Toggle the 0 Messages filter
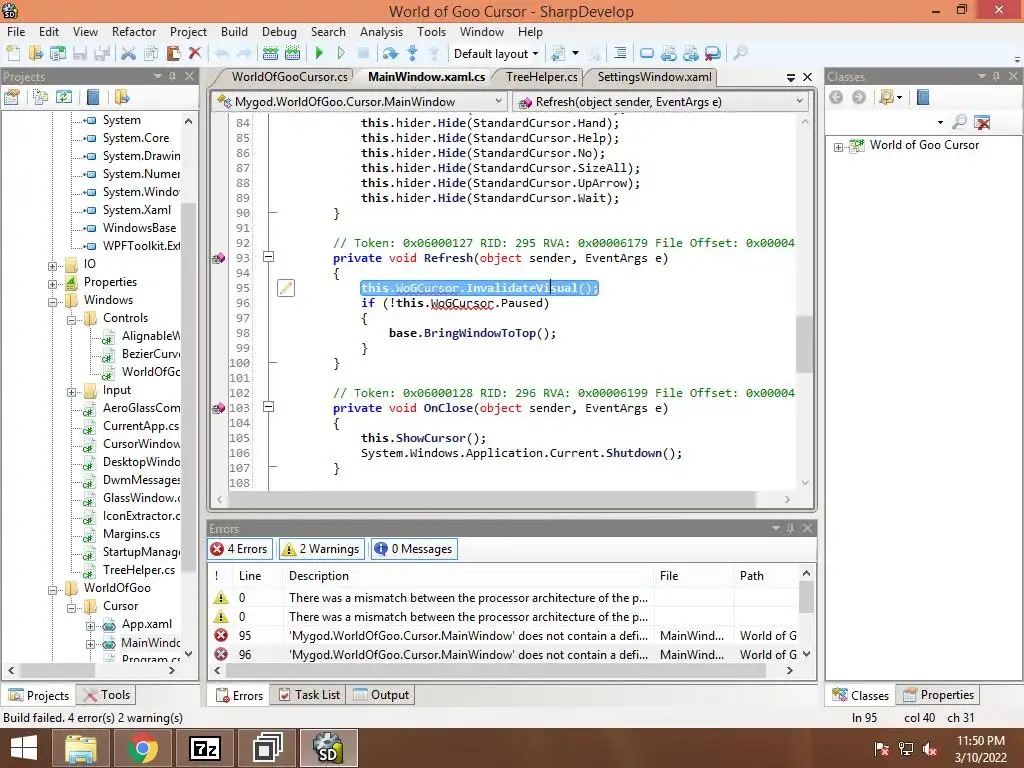Image resolution: width=1024 pixels, height=768 pixels. [x=414, y=549]
